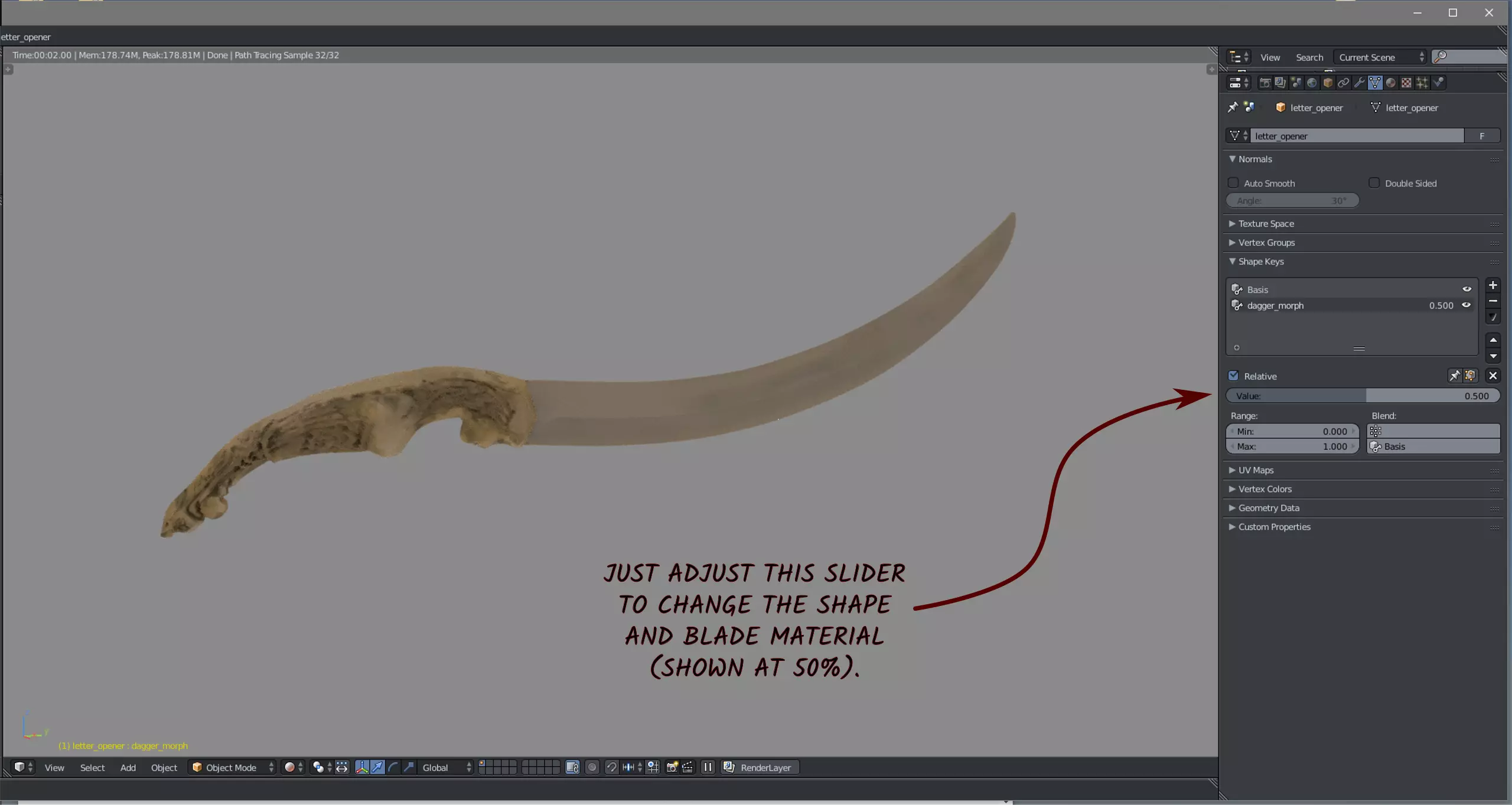This screenshot has height=805, width=1512.
Task: Open the Object menu
Action: pos(164,767)
